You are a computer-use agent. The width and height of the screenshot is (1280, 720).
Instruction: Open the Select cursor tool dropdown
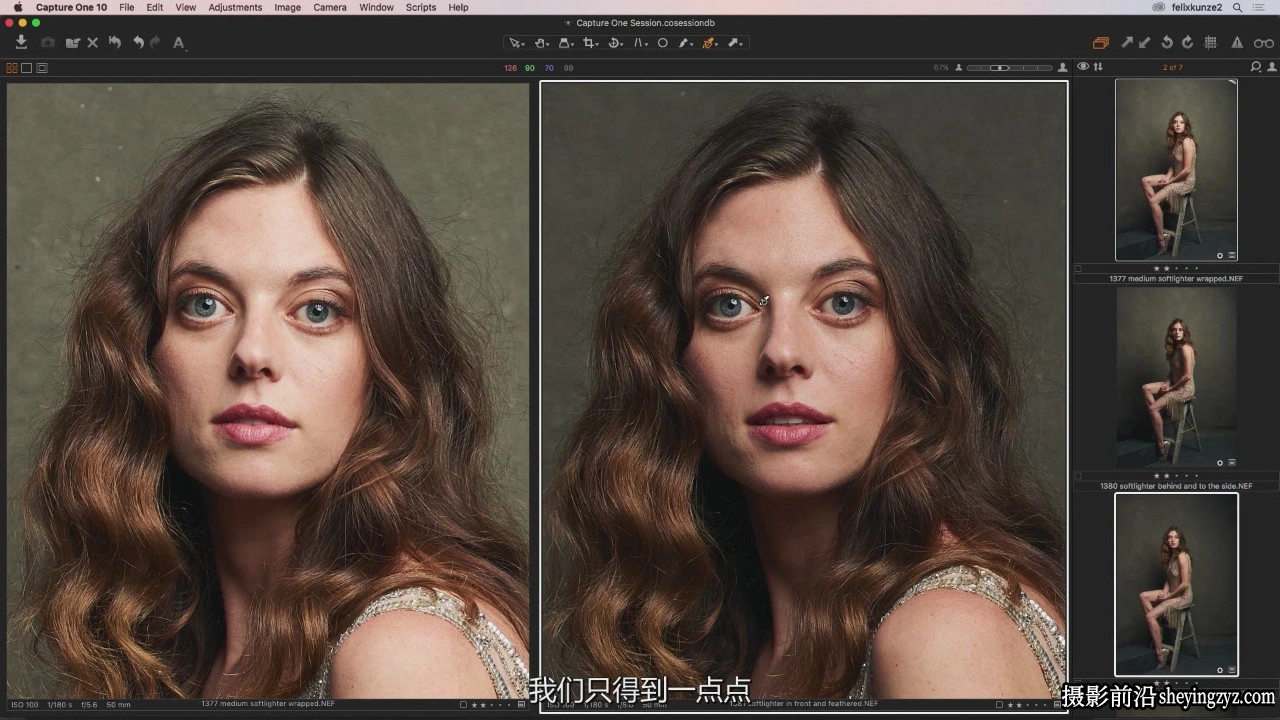click(x=516, y=43)
